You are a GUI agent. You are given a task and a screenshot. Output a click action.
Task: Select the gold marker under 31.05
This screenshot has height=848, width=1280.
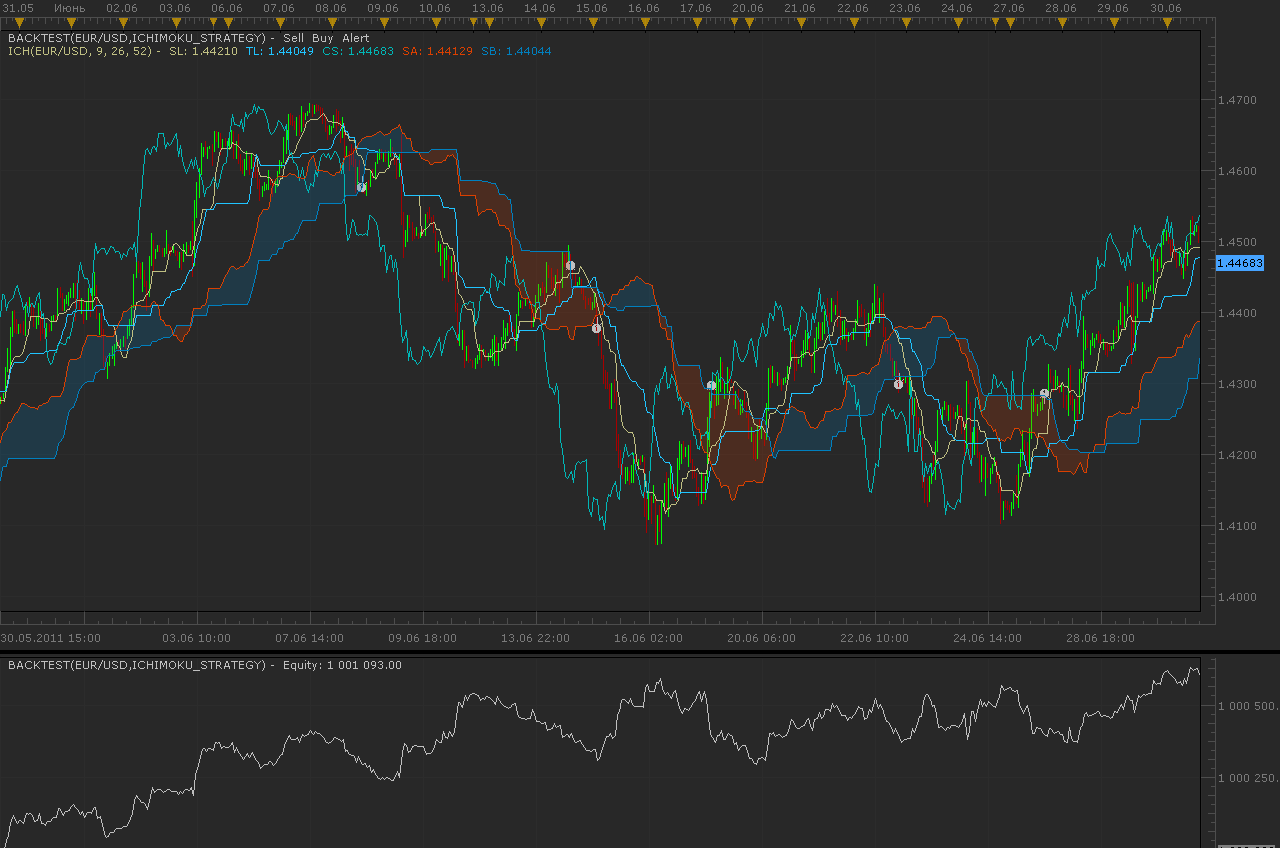pyautogui.click(x=21, y=21)
